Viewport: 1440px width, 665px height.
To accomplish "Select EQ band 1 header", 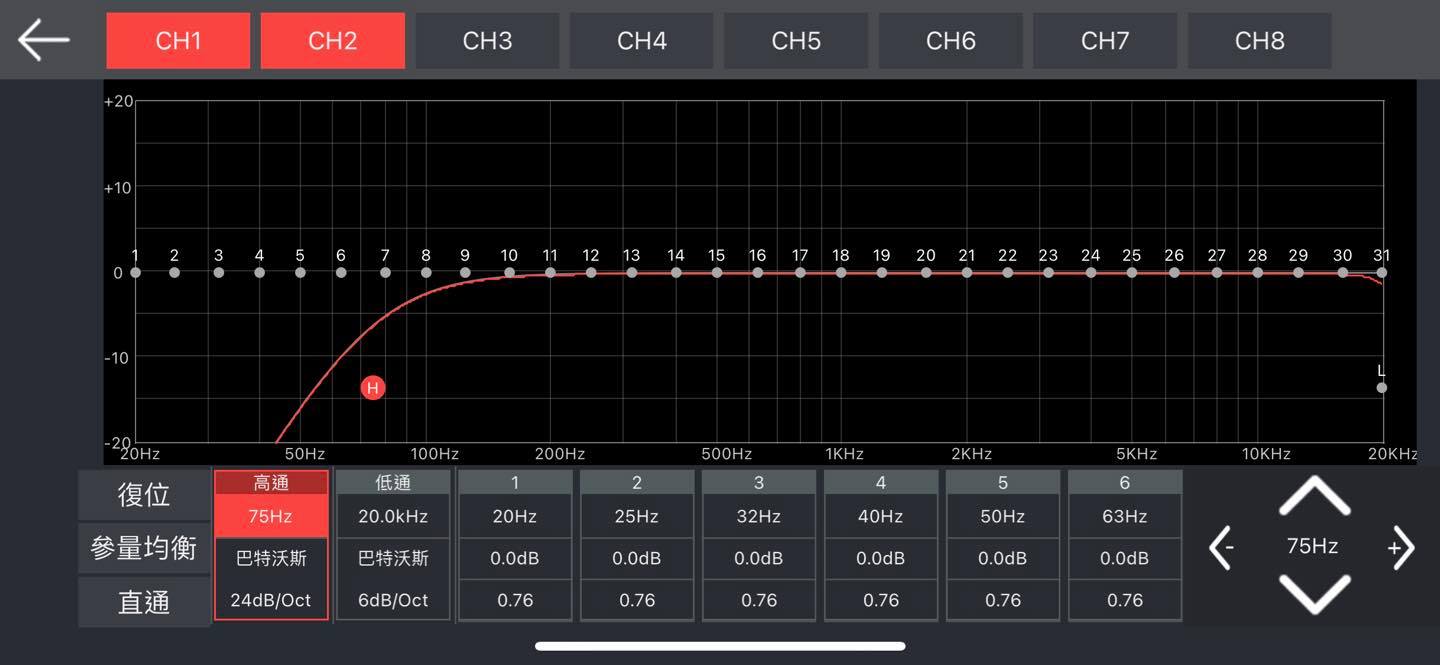I will [x=515, y=483].
